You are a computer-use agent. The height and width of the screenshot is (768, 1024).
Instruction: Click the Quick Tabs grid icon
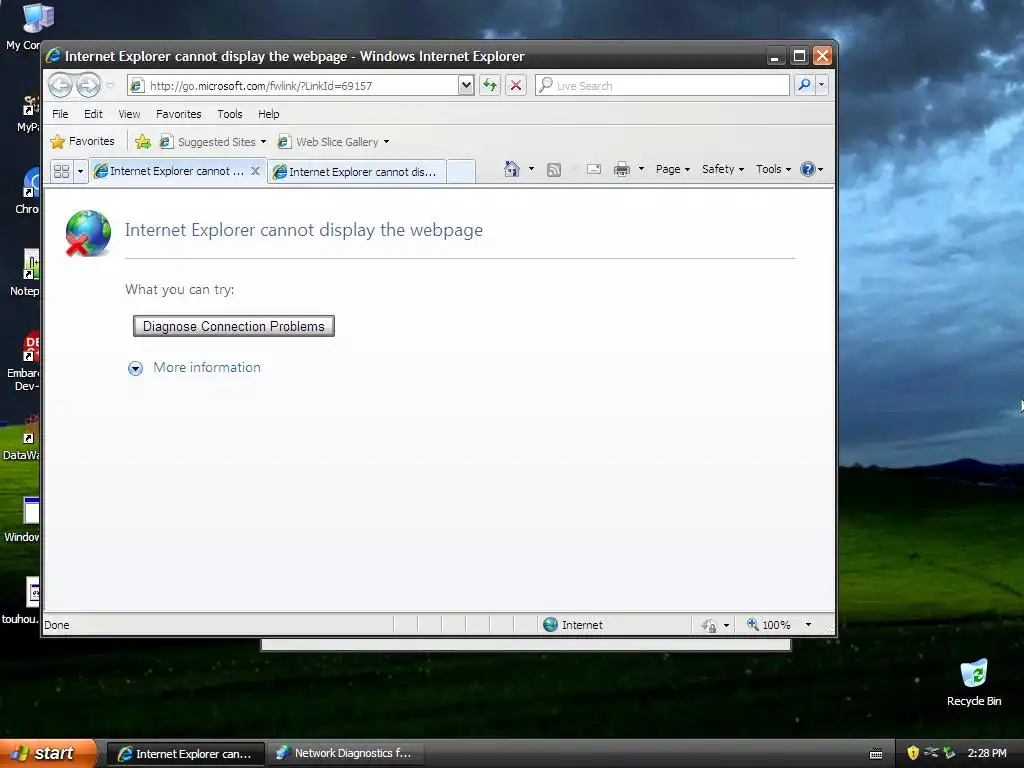[x=61, y=171]
